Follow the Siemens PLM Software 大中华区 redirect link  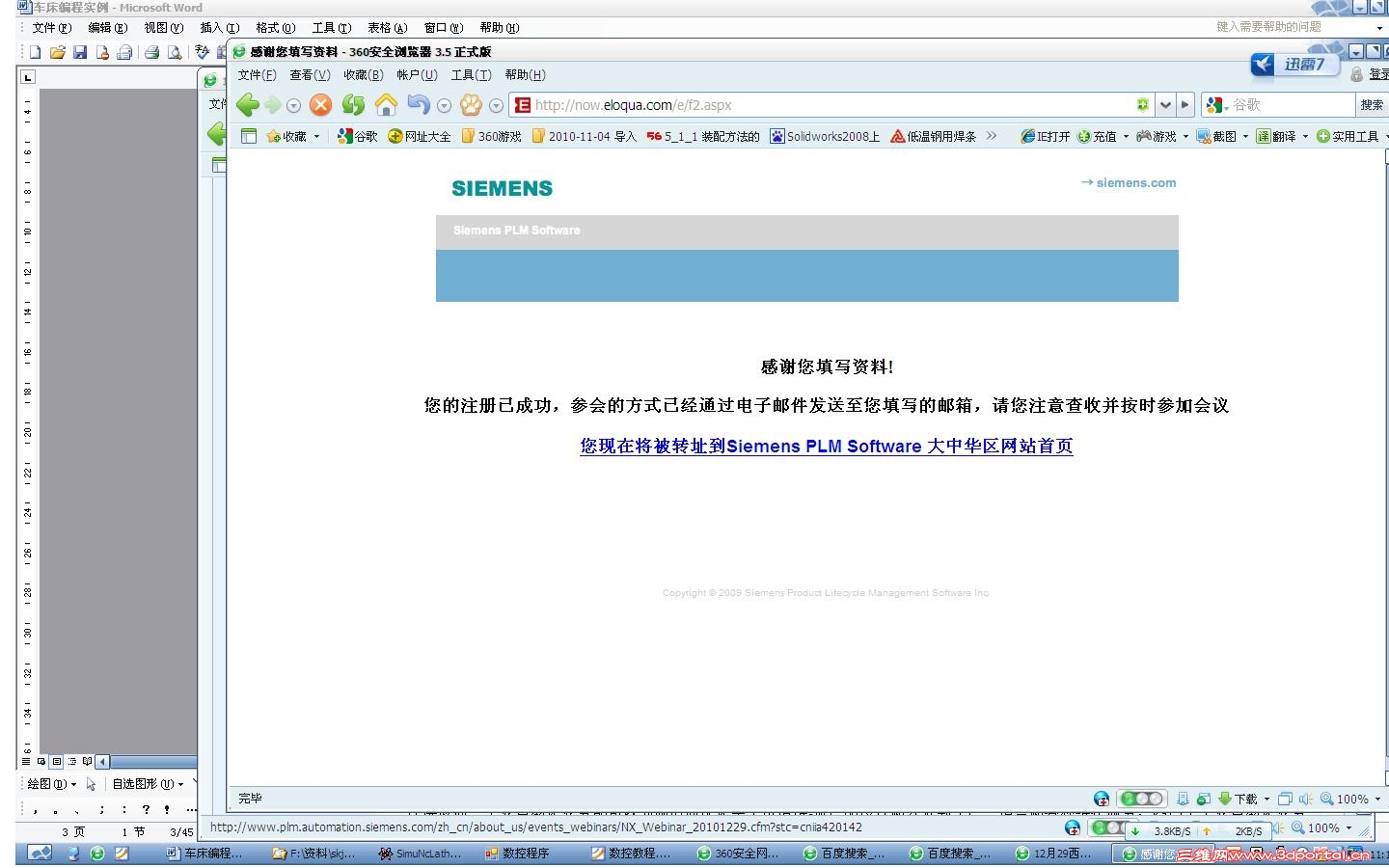pos(827,446)
